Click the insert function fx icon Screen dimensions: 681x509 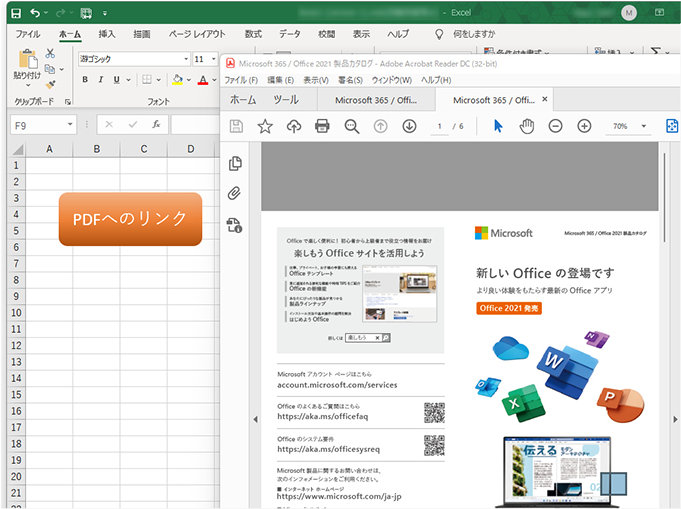click(156, 125)
